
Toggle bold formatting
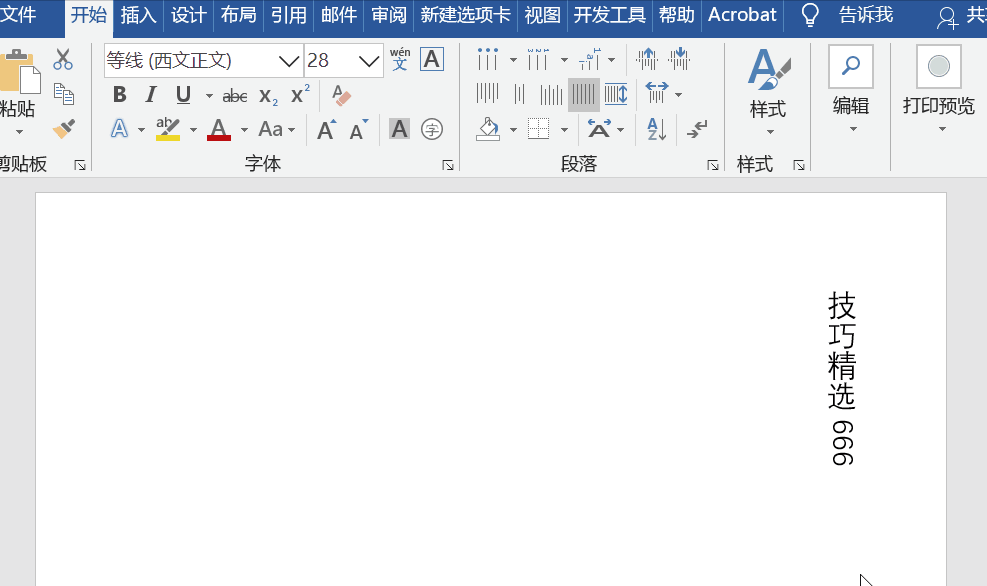pos(119,94)
